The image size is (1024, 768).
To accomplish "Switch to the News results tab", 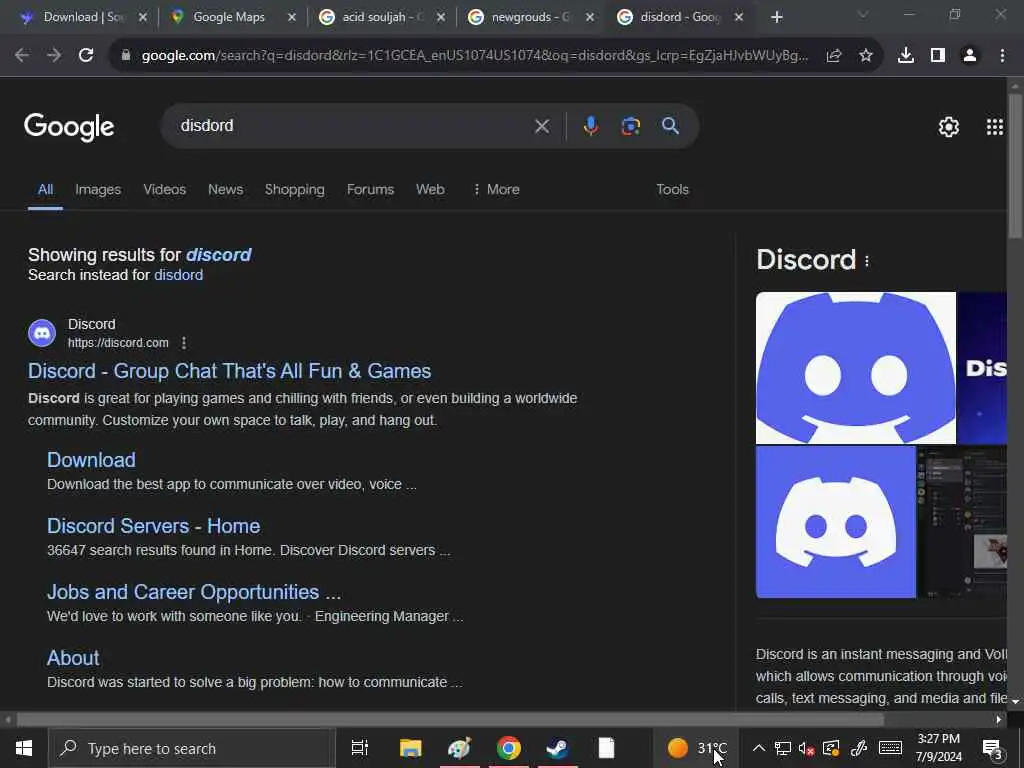I will coord(225,189).
